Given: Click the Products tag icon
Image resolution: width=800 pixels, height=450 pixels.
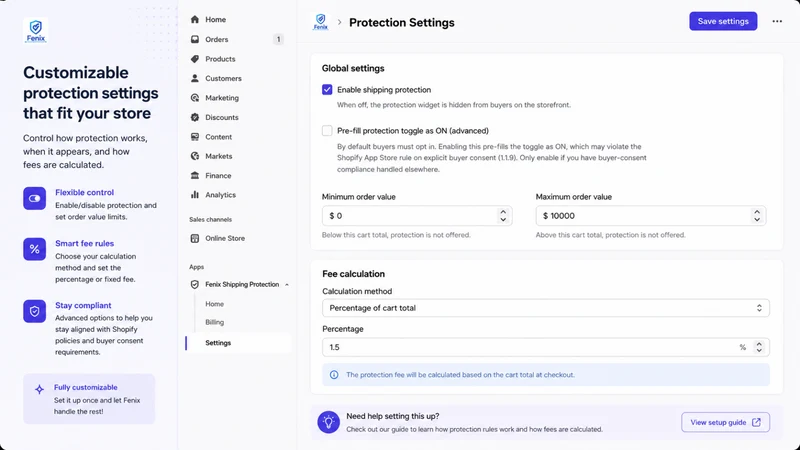Looking at the screenshot, I should pyautogui.click(x=194, y=59).
